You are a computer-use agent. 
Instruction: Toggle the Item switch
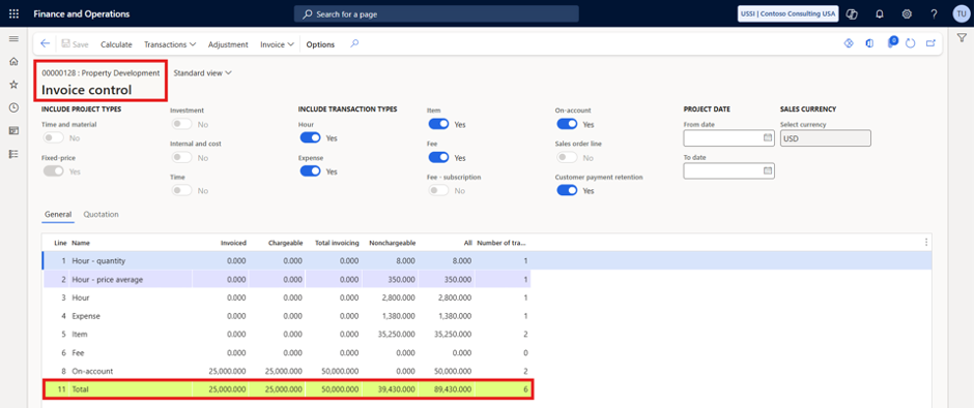tap(439, 124)
